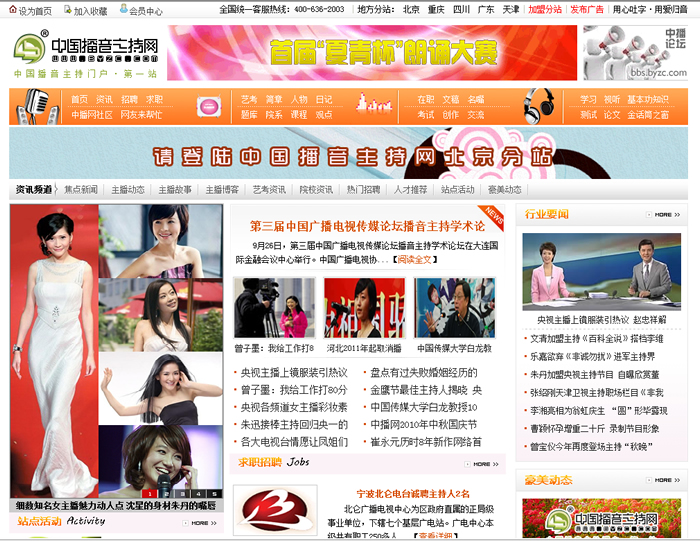The height and width of the screenshot is (541, 700).
Task: Click MORE in 求职招聘 Jobs section
Action: tap(482, 464)
